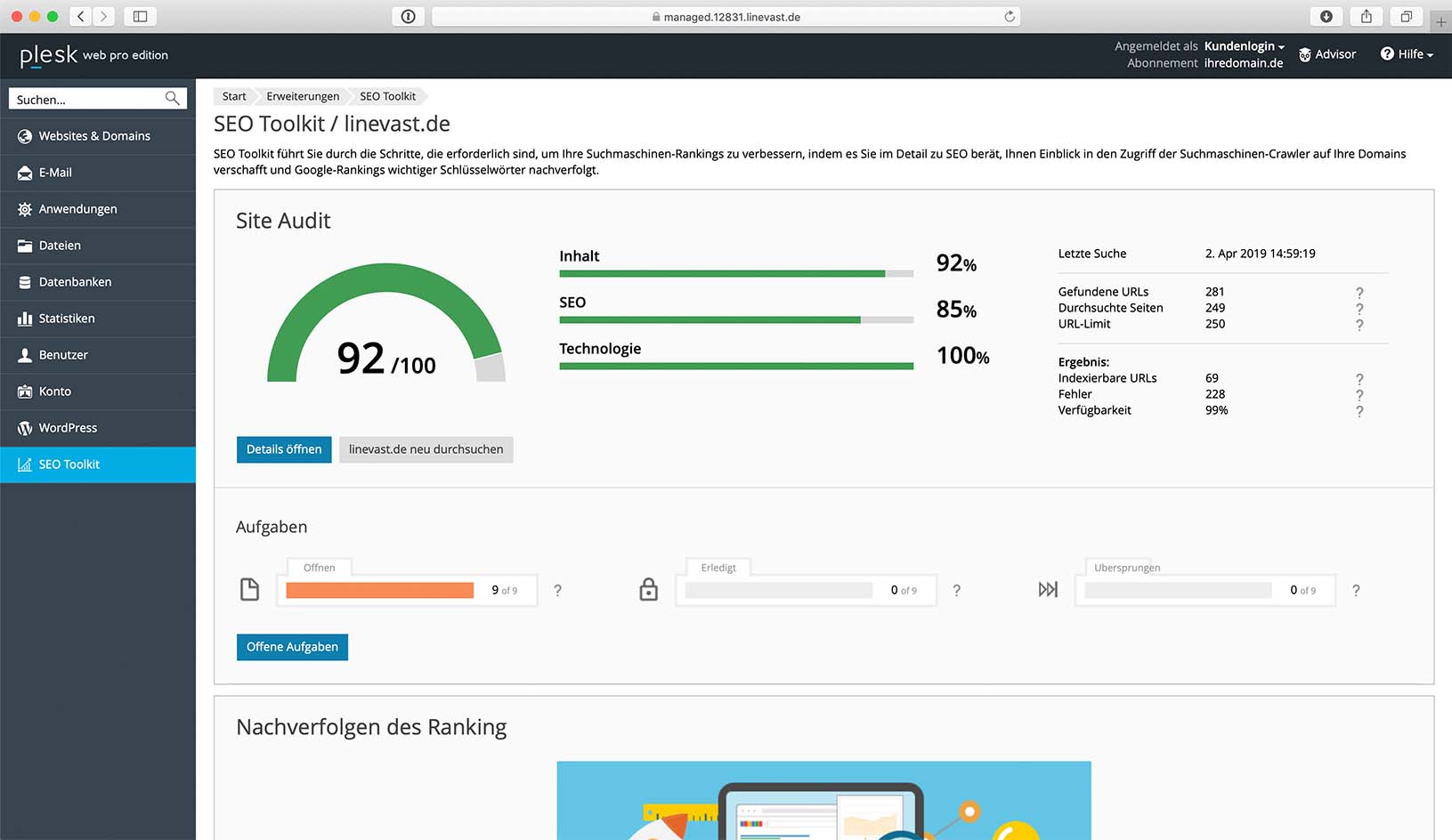Go to Erweiterungen breadcrumb
Viewport: 1452px width, 840px height.
(303, 96)
